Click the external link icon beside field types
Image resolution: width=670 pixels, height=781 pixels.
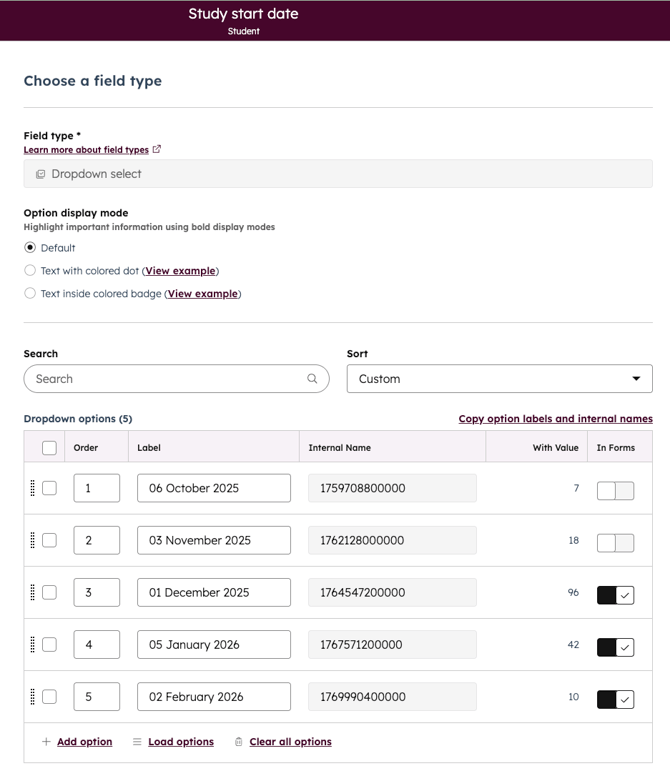click(157, 150)
